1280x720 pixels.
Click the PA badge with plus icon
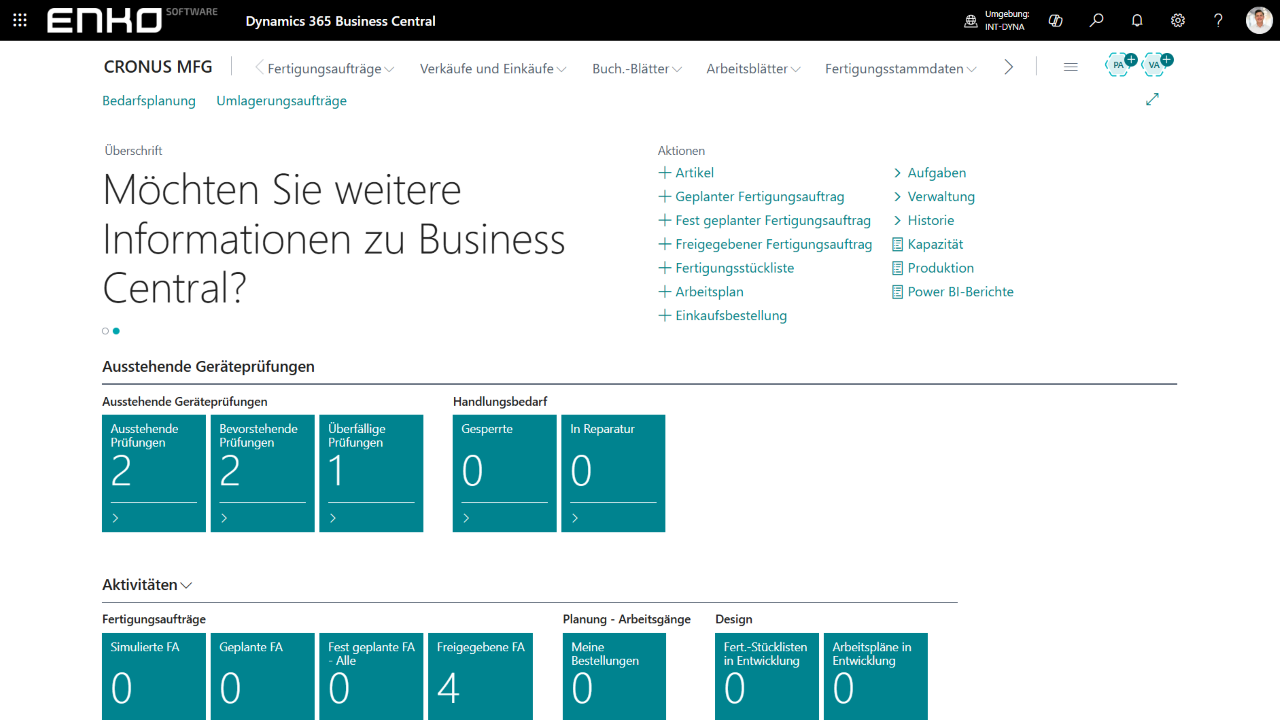point(1119,64)
